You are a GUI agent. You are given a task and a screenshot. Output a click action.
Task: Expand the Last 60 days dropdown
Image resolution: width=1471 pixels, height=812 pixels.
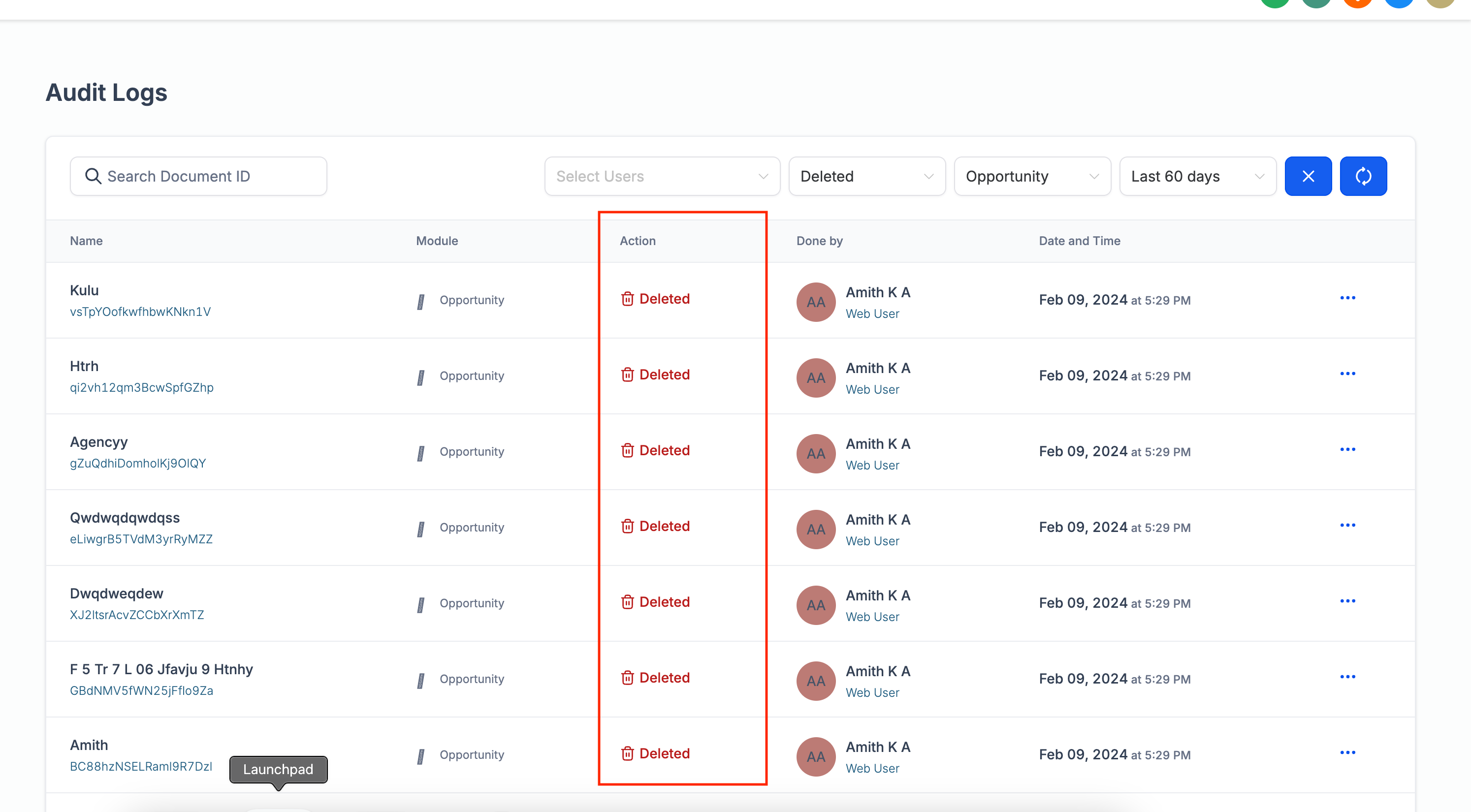1197,177
